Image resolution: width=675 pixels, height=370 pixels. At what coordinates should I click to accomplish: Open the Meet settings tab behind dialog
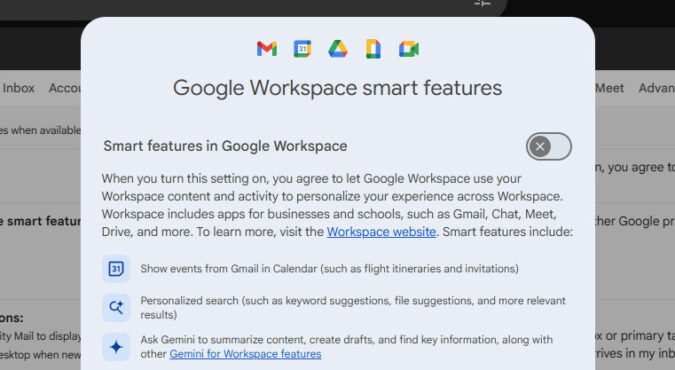[x=610, y=88]
